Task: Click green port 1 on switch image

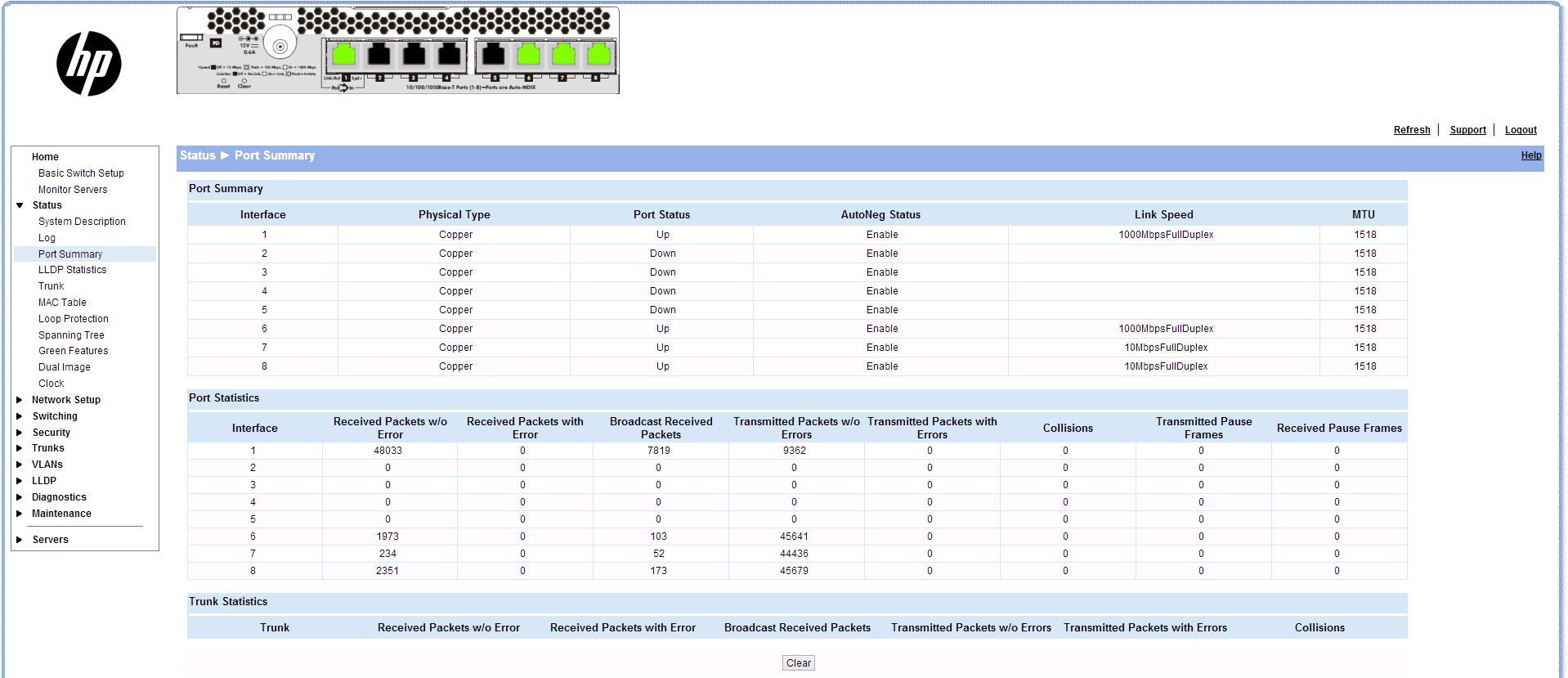Action: [x=344, y=55]
